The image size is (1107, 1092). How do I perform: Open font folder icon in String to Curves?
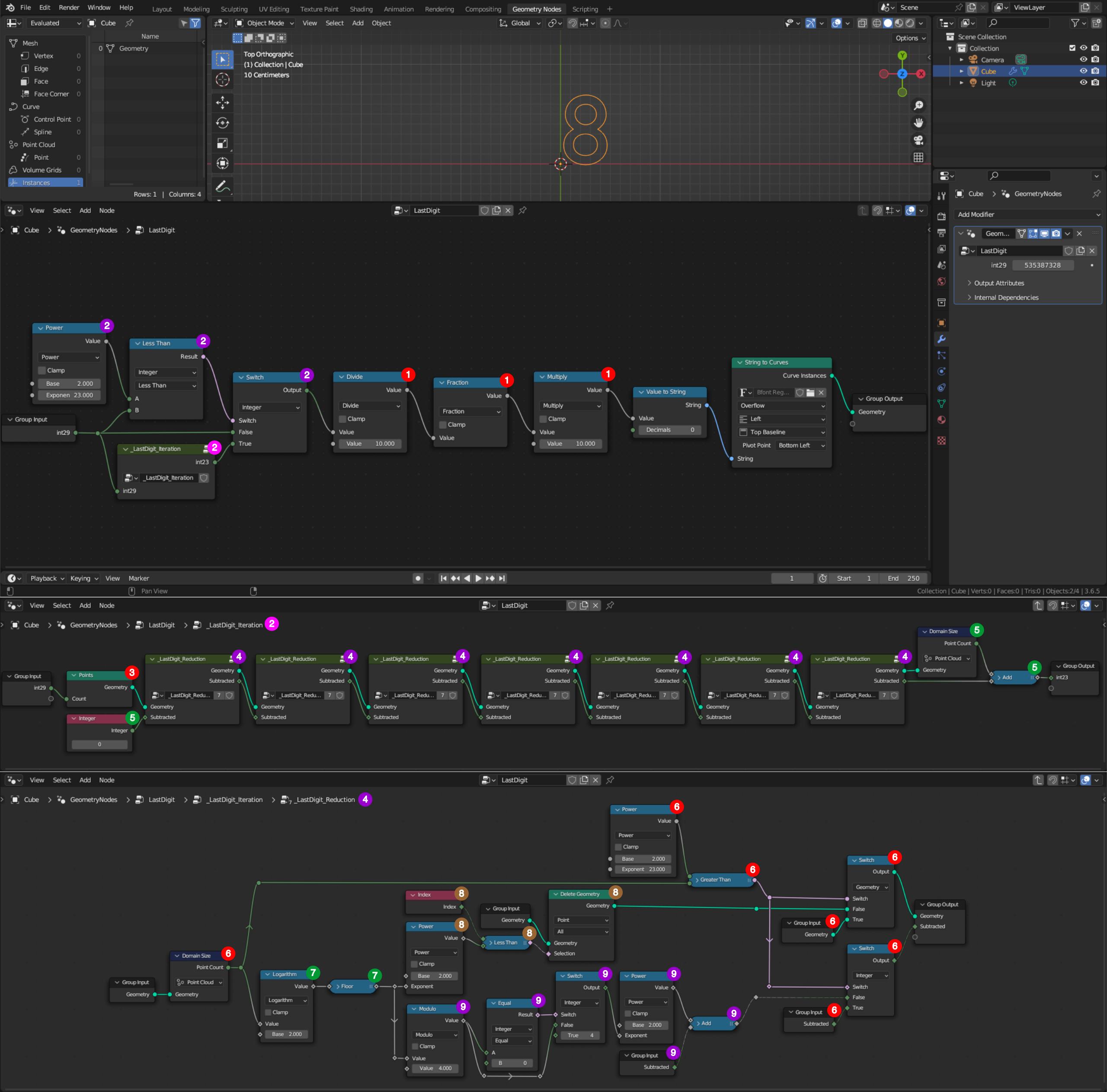(810, 392)
